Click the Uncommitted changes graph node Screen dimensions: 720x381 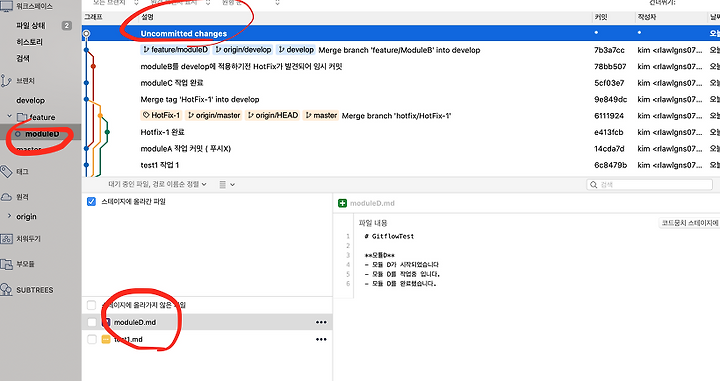click(x=86, y=34)
